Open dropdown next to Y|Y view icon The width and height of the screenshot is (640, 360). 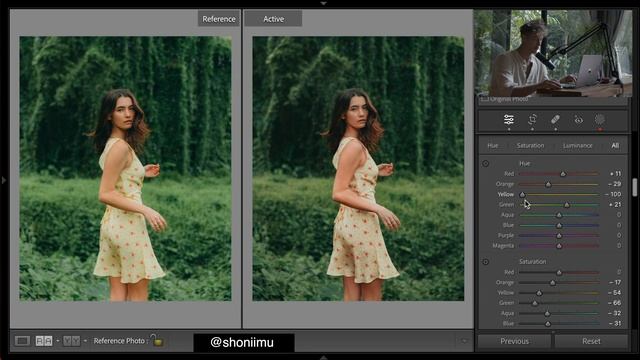(x=85, y=340)
